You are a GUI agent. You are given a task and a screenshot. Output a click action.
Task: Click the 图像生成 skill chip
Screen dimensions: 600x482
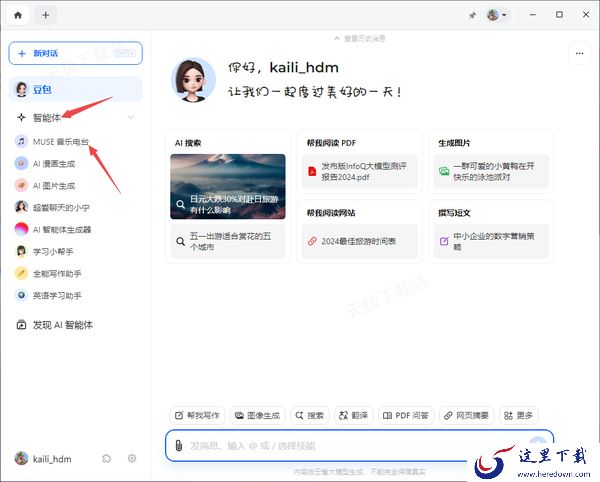pyautogui.click(x=258, y=415)
